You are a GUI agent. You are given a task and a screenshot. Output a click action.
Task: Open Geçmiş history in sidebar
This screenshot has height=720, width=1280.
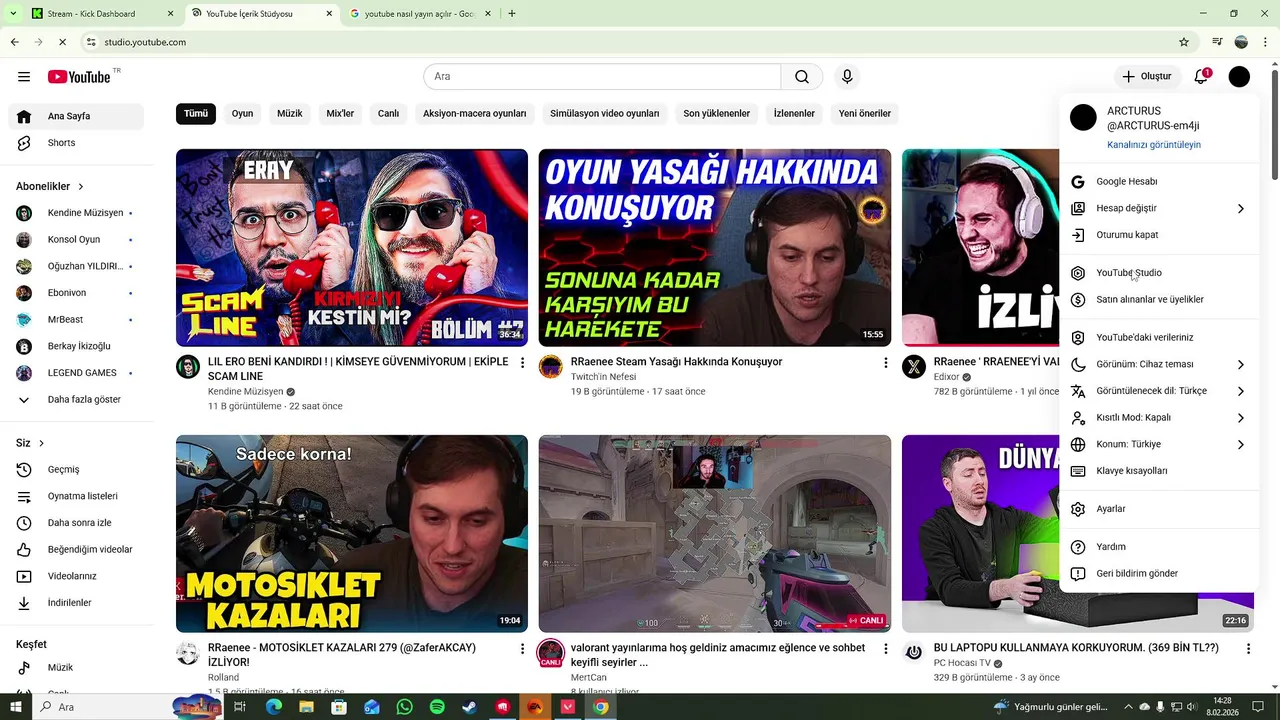(x=76, y=470)
